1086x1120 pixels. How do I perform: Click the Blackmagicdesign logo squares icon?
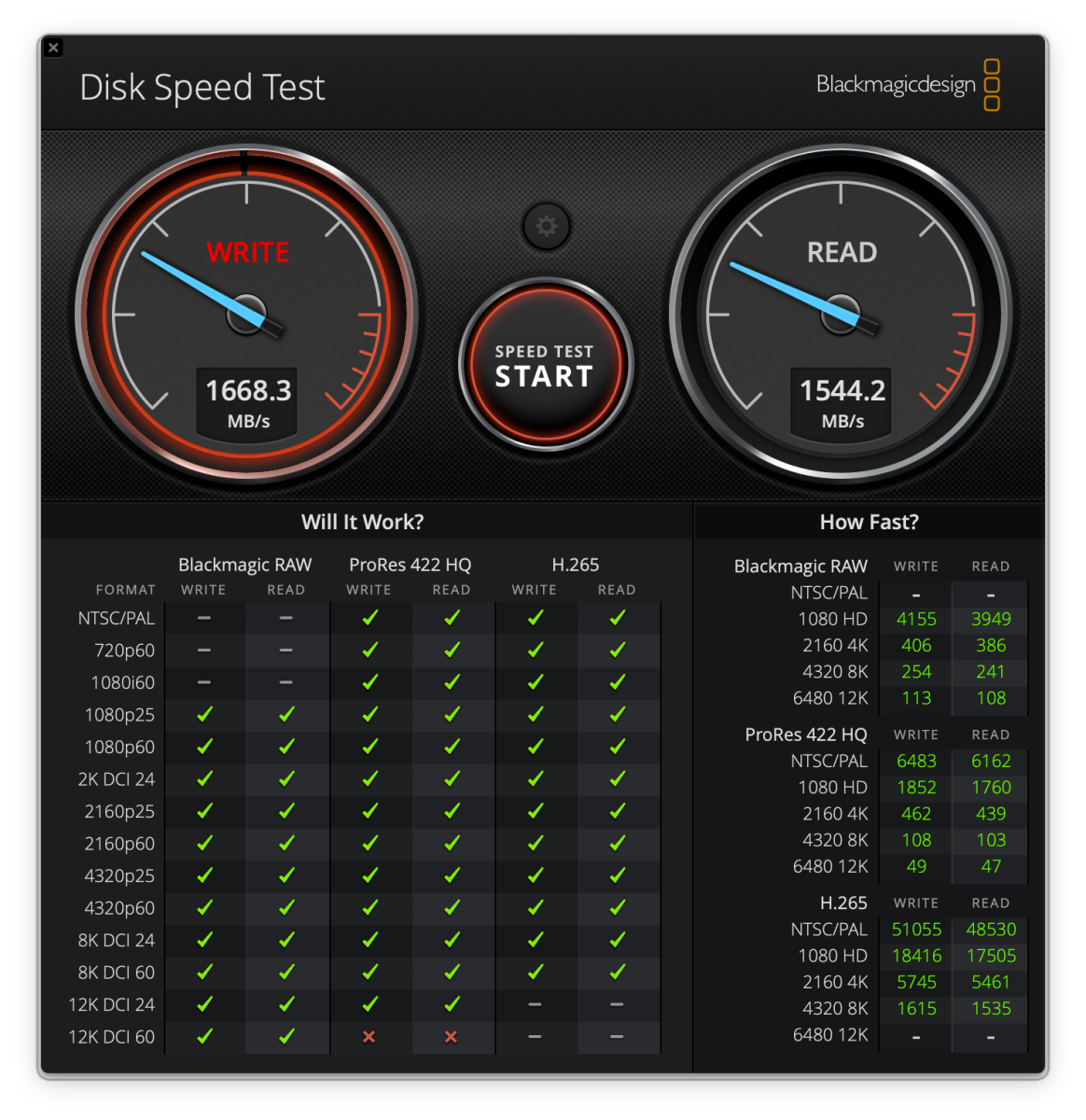(x=992, y=85)
